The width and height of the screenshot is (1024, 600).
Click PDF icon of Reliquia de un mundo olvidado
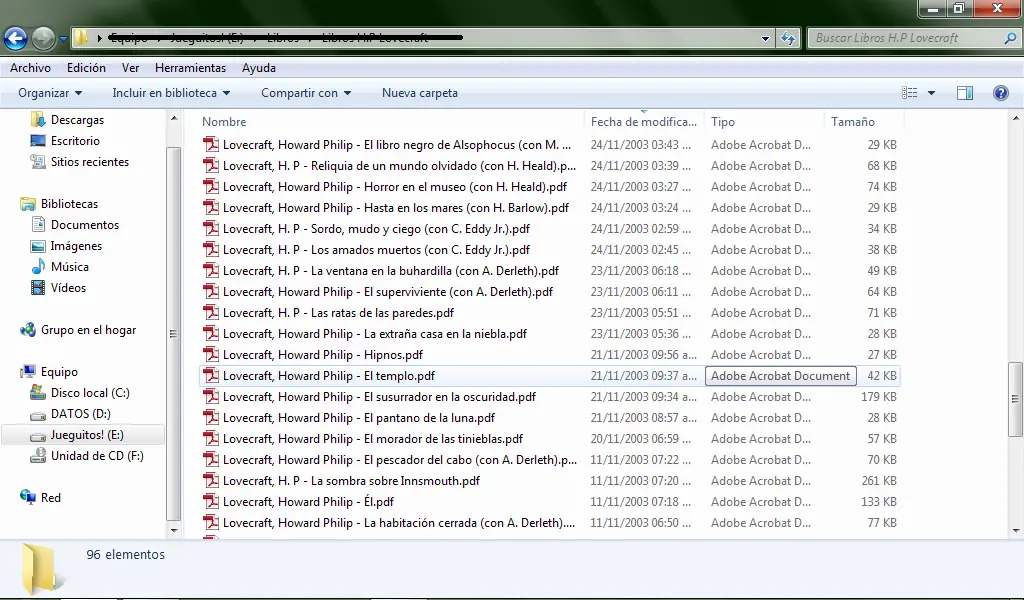coord(210,165)
